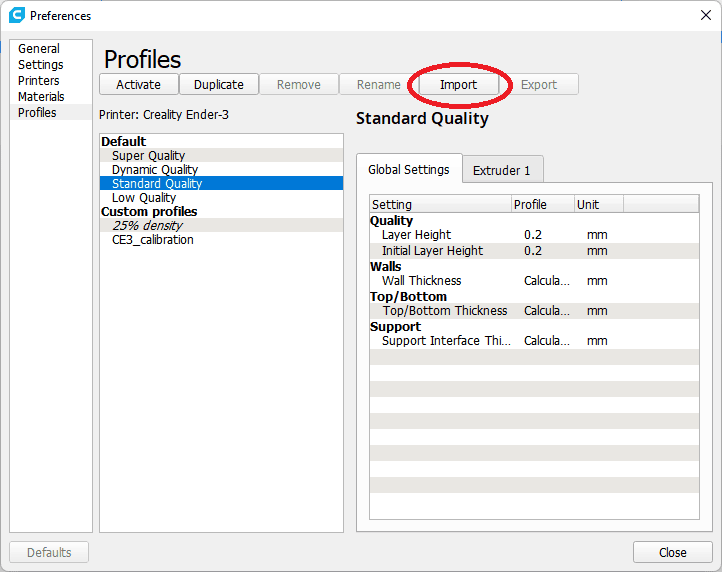This screenshot has width=722, height=572.
Task: Click the Printer: Creality Ender-3 label
Action: (164, 115)
